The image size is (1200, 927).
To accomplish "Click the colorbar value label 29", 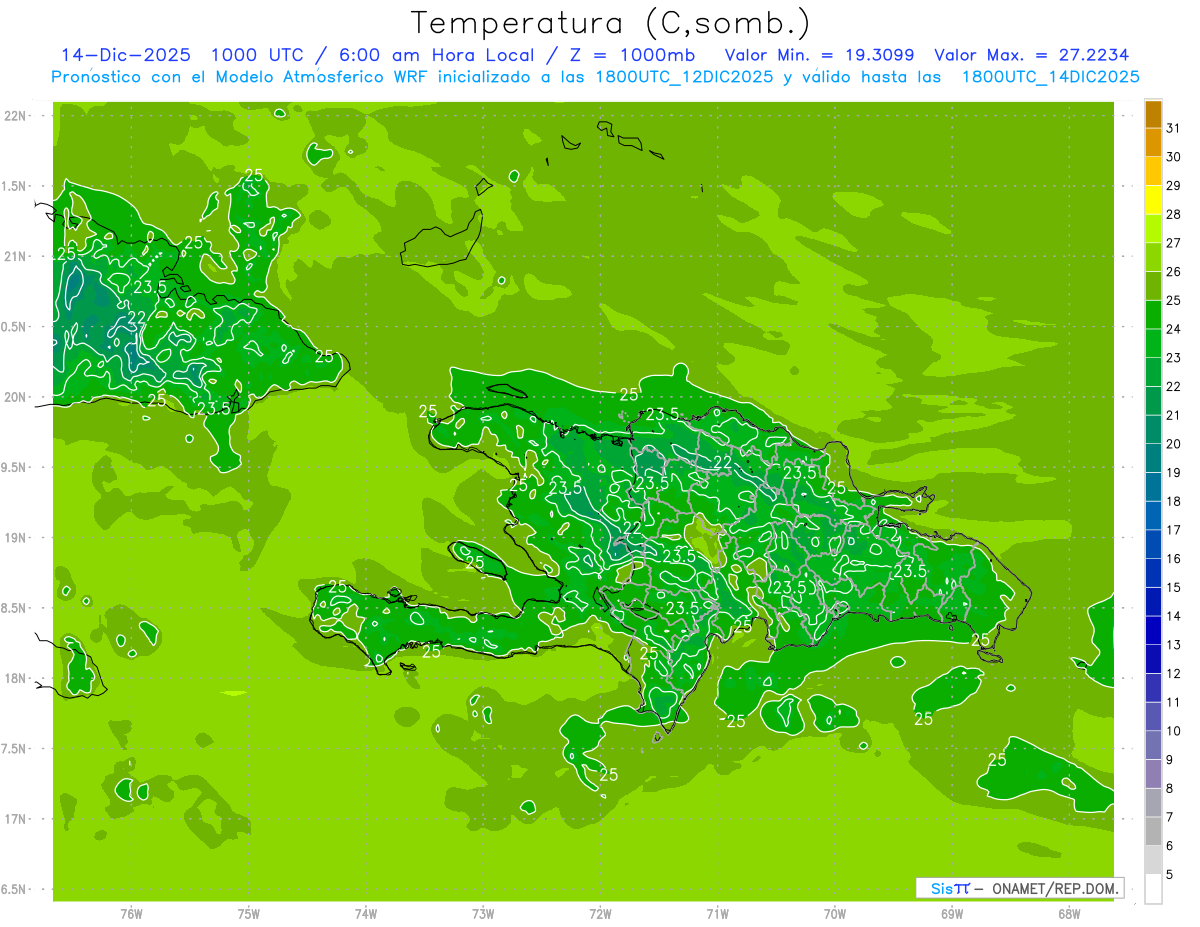I will pyautogui.click(x=1173, y=185).
